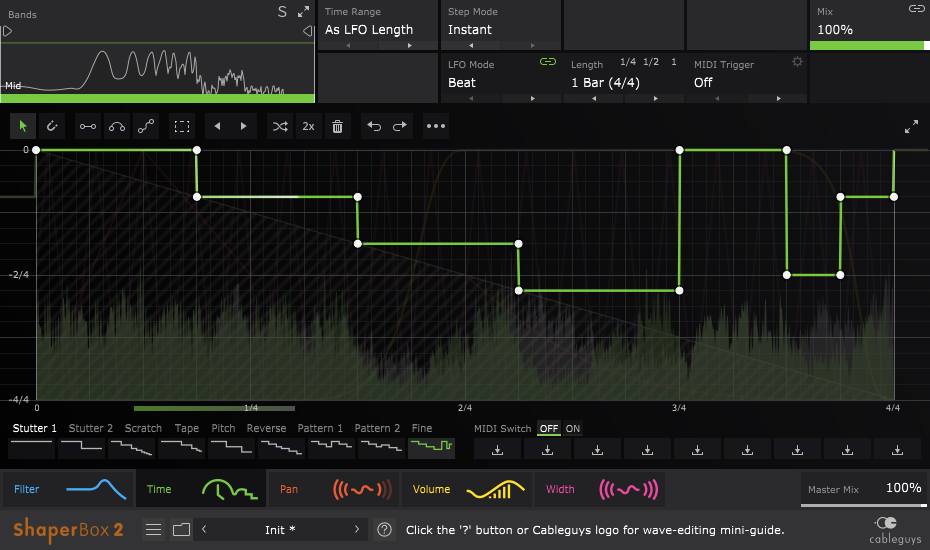
Task: Turn MIDI Switch OFF
Action: [x=549, y=428]
